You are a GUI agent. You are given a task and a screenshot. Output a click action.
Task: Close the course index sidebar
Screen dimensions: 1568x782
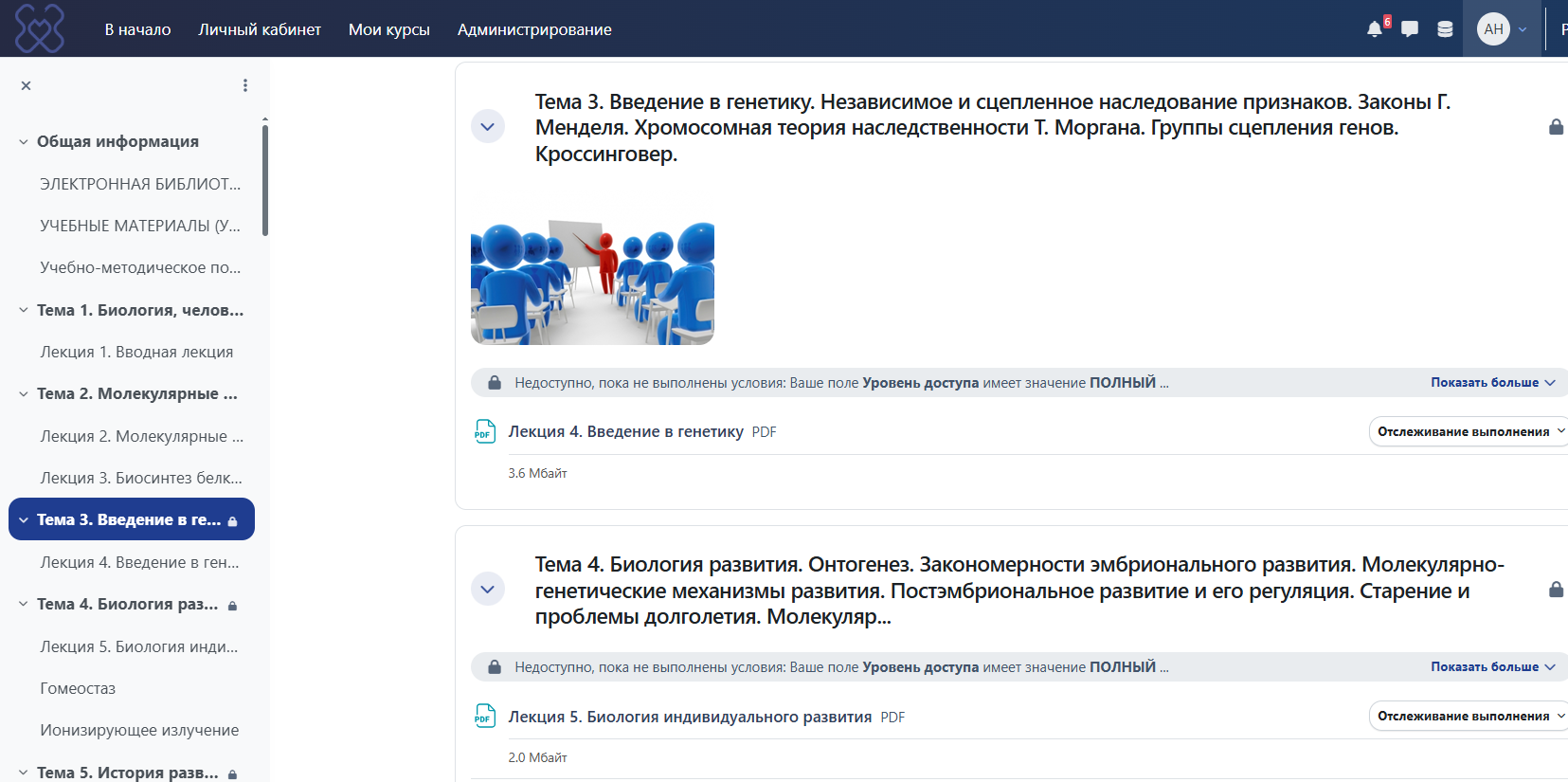click(27, 85)
